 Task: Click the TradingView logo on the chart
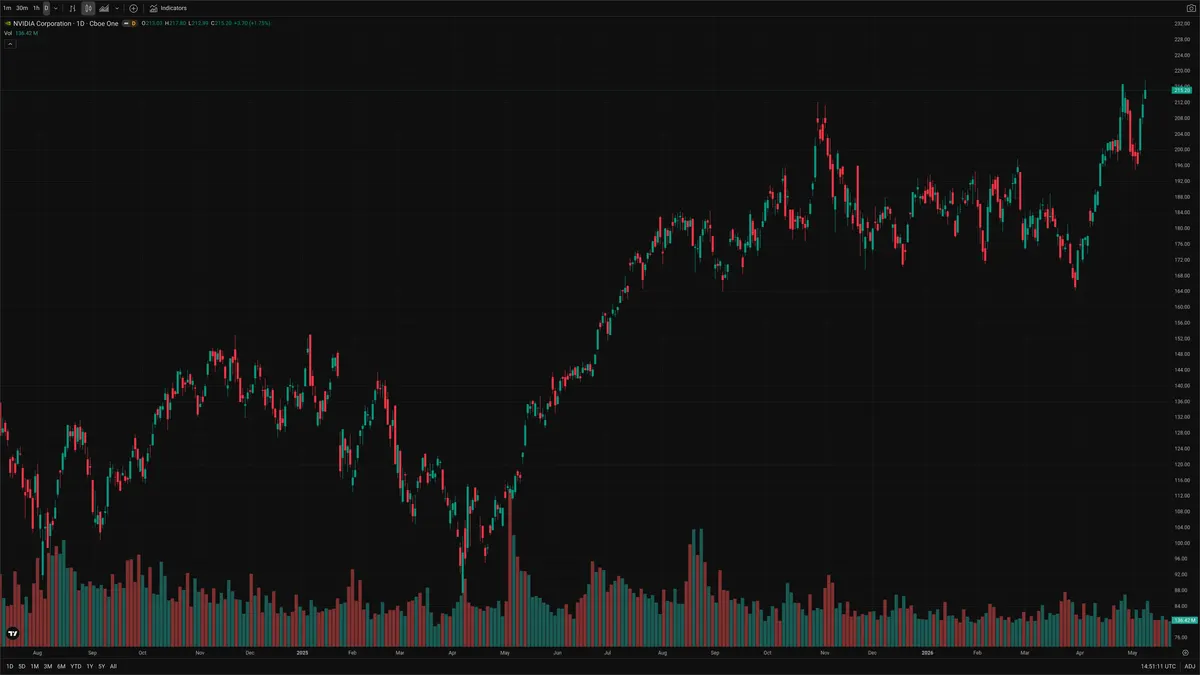[12, 632]
